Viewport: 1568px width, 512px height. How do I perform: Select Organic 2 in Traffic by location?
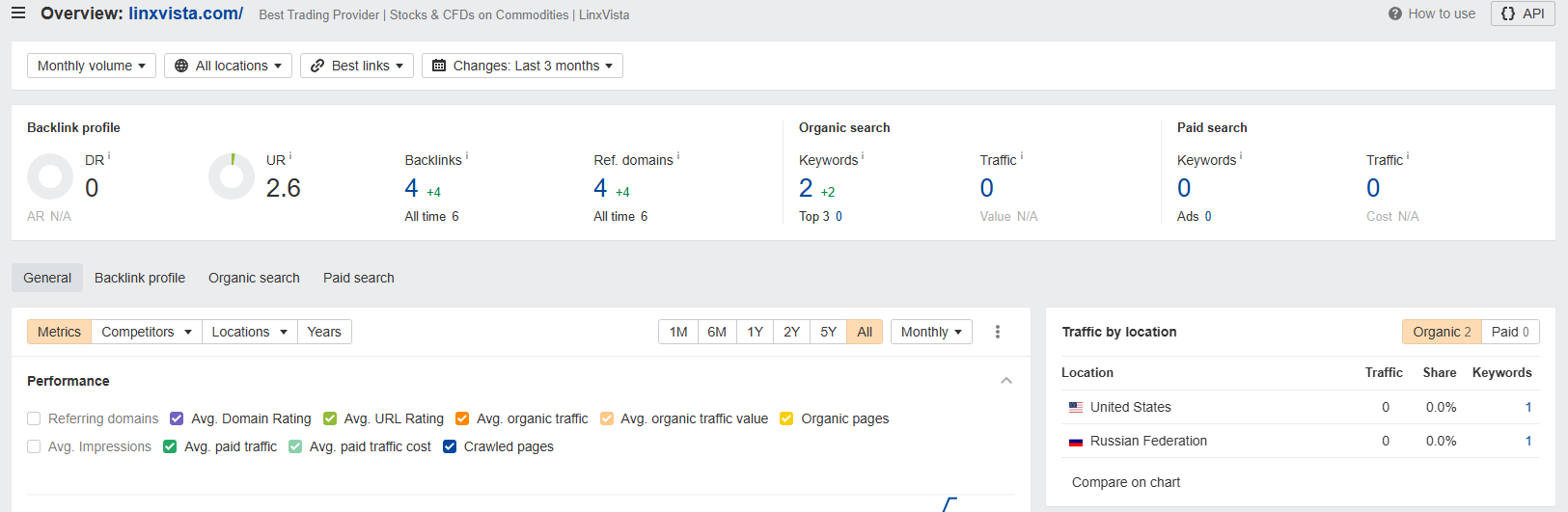(1442, 332)
